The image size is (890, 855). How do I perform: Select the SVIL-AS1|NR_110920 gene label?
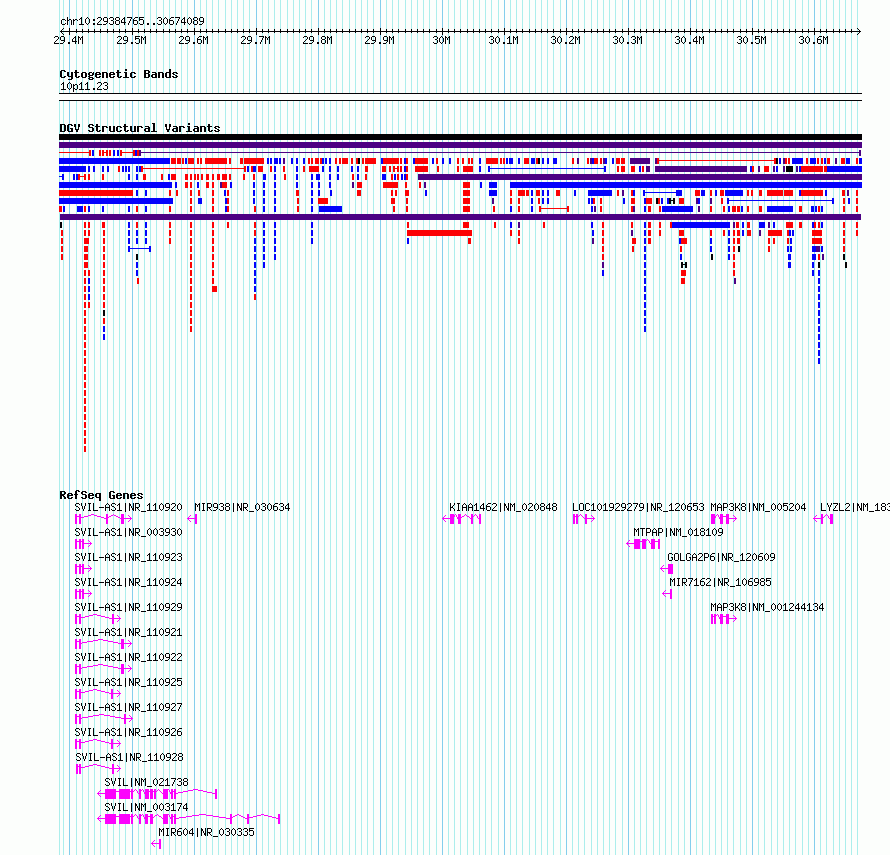(x=128, y=507)
